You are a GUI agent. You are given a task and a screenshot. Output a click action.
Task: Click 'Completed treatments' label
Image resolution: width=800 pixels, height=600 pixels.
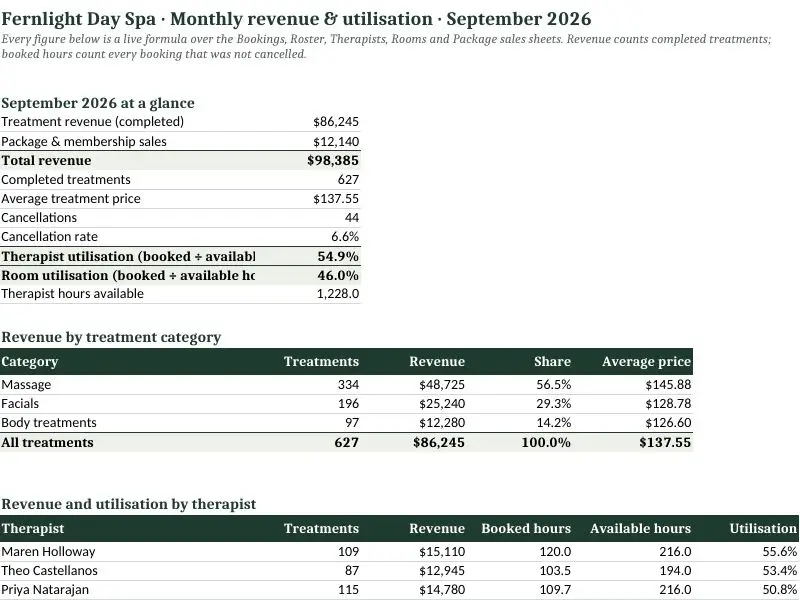(66, 180)
